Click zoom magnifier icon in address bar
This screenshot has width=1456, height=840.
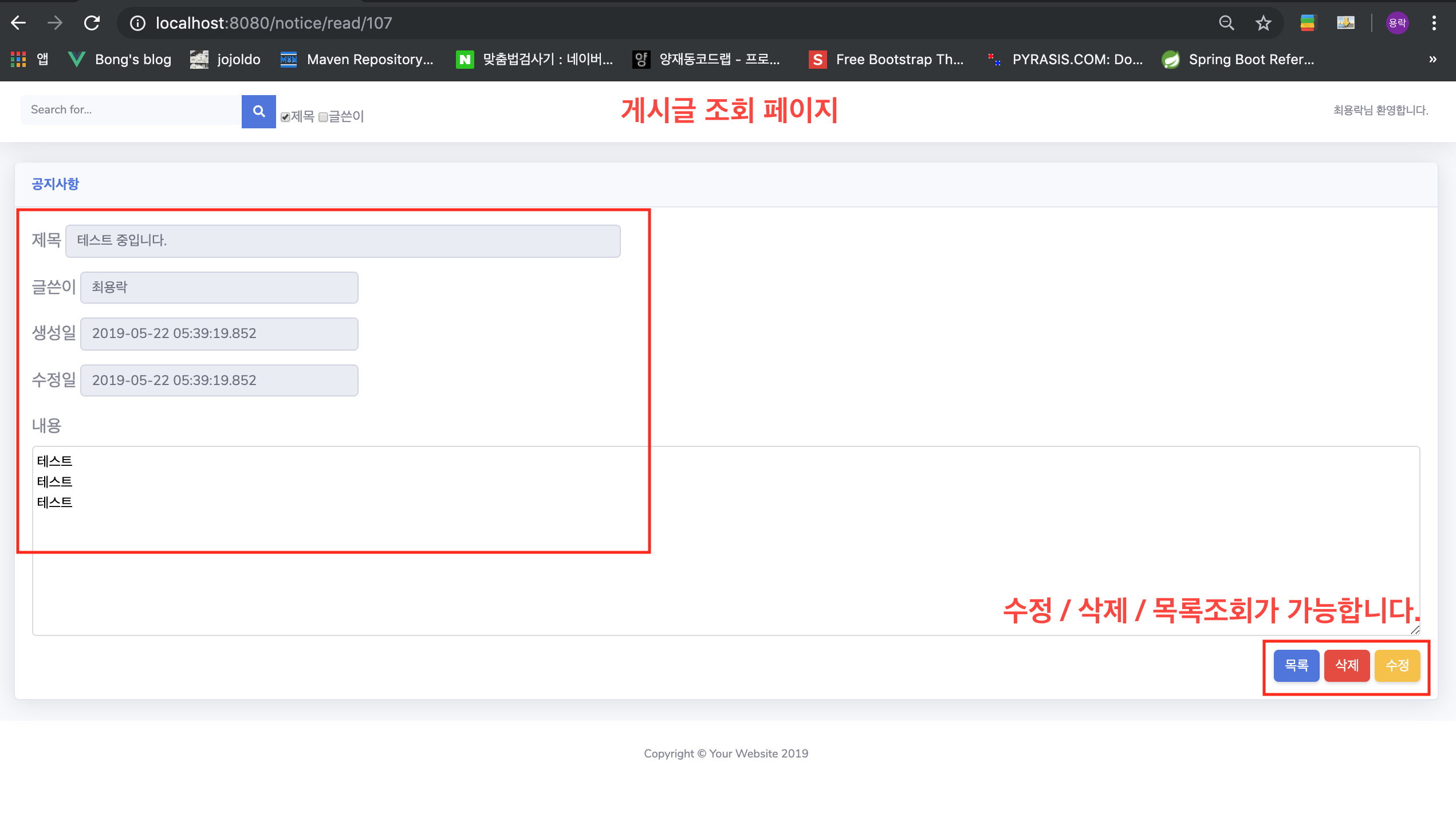pos(1226,23)
